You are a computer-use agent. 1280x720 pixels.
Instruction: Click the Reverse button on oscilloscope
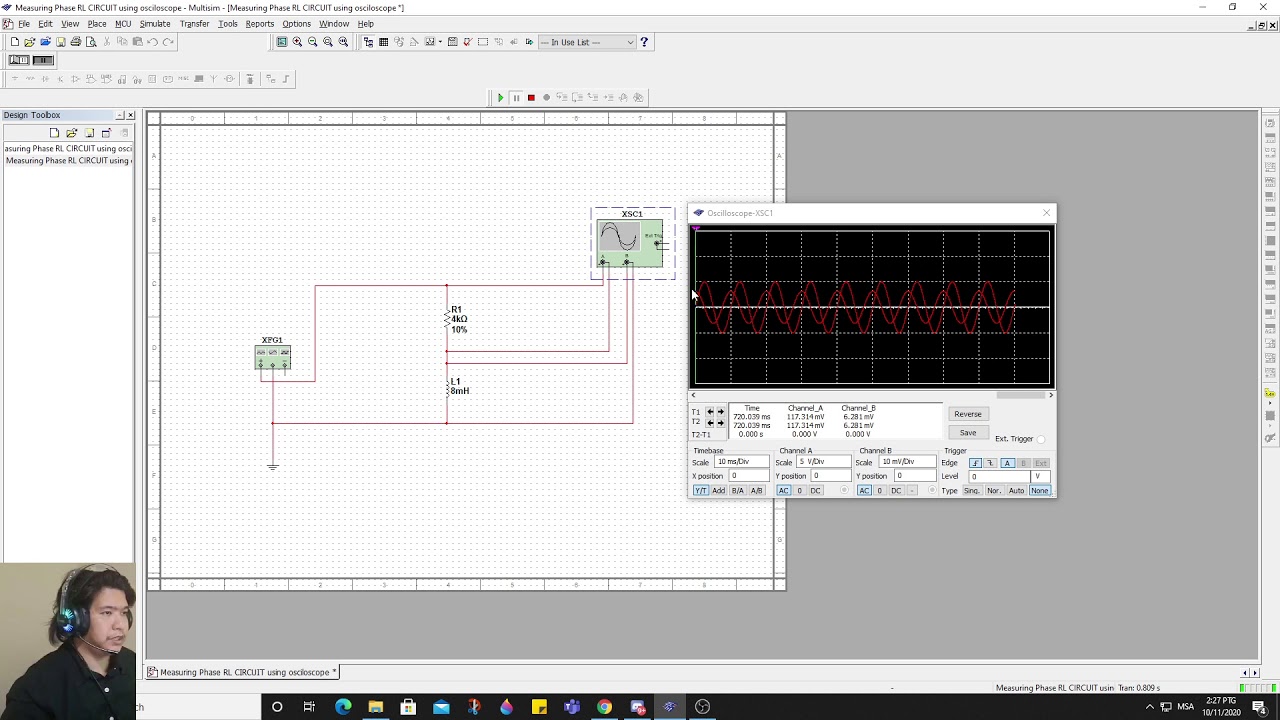968,414
